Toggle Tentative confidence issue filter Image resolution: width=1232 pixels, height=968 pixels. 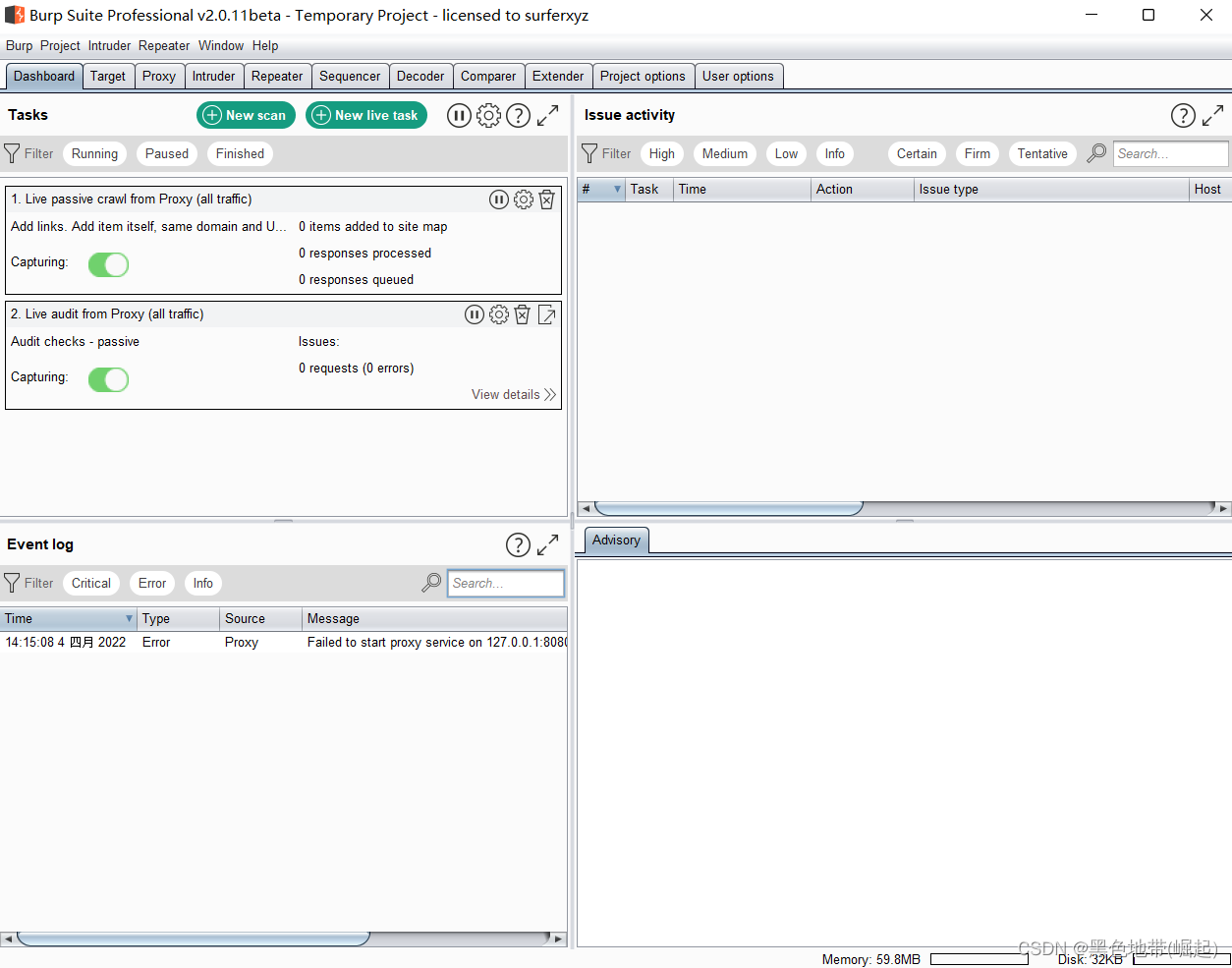(1042, 153)
